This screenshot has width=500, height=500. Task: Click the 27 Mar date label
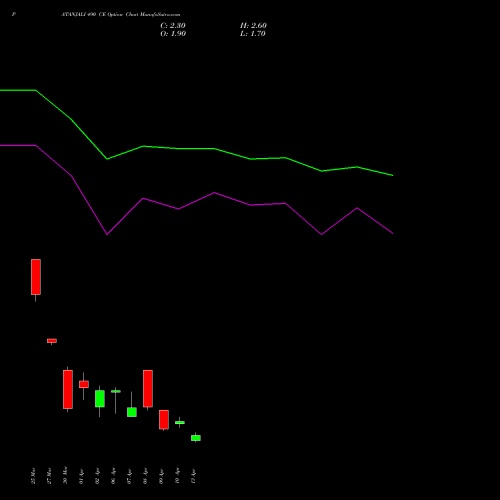[49, 476]
